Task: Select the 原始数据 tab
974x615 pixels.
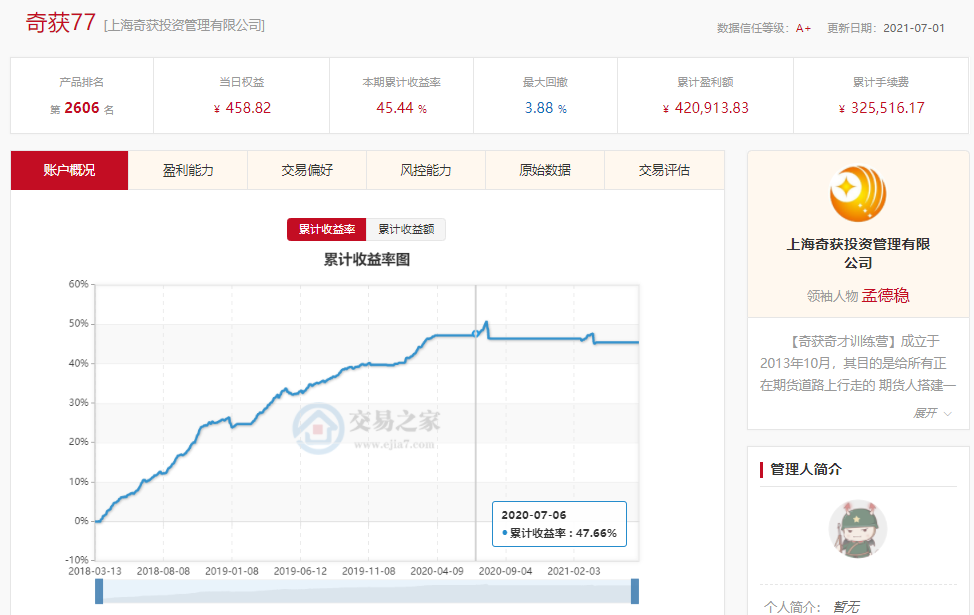Action: click(x=545, y=170)
